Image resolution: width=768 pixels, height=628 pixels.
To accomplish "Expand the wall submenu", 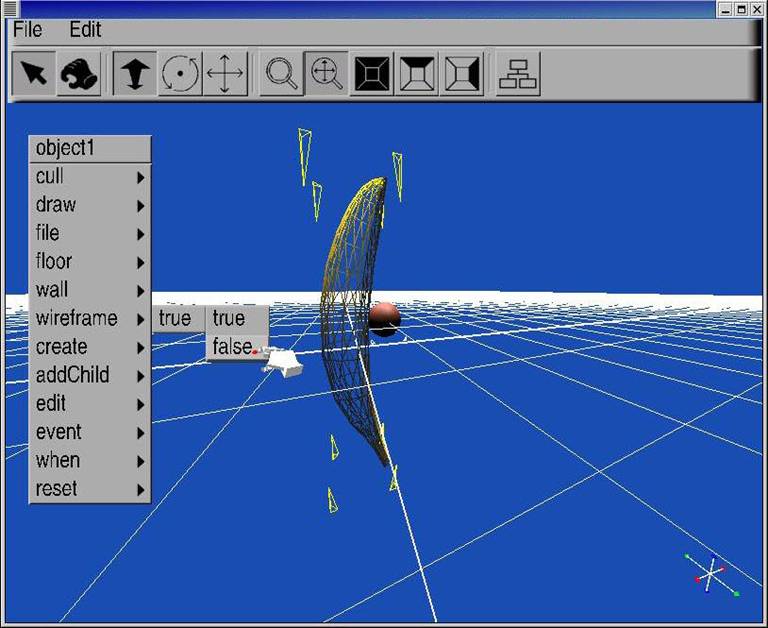I will [90, 290].
